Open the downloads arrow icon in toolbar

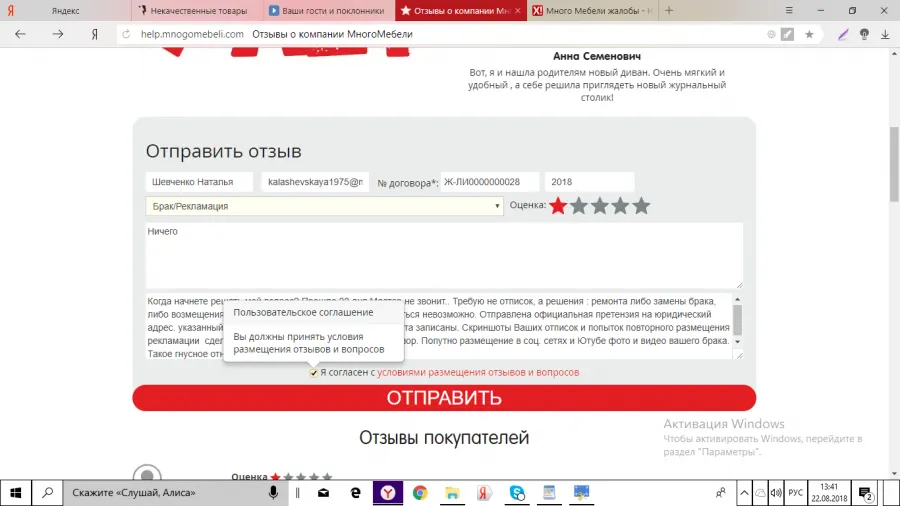tap(885, 34)
